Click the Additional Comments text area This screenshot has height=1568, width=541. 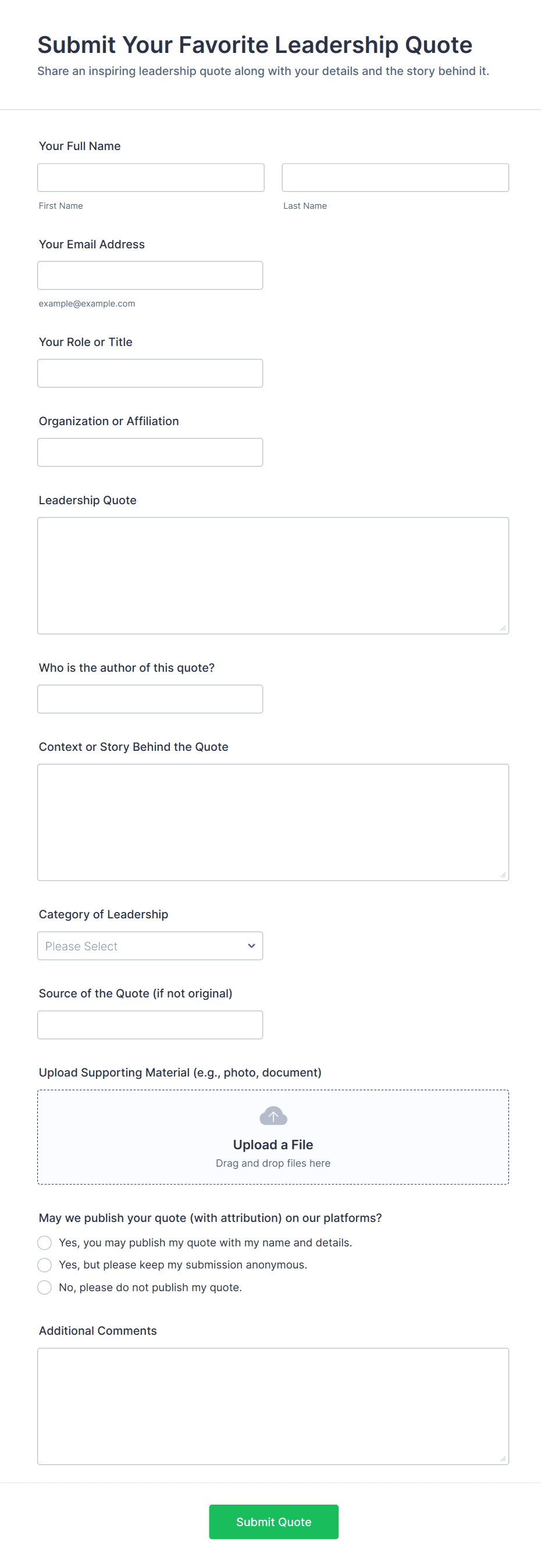point(273,1406)
